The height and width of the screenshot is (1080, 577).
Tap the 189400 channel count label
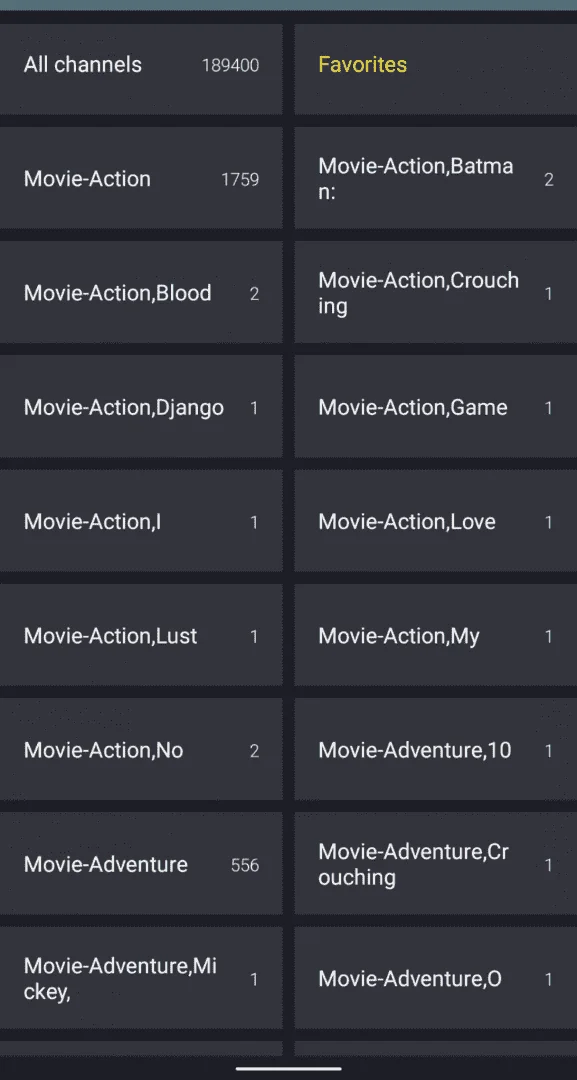231,65
